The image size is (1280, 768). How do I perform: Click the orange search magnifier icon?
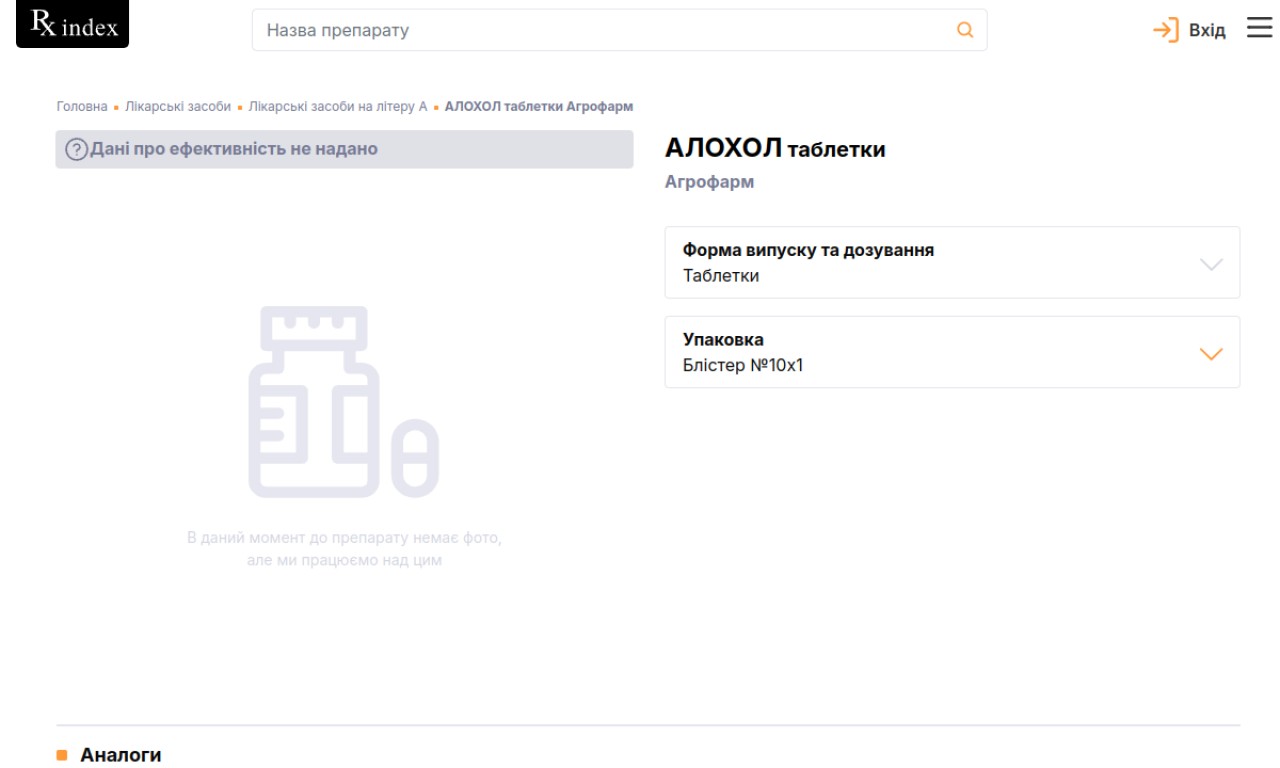965,30
